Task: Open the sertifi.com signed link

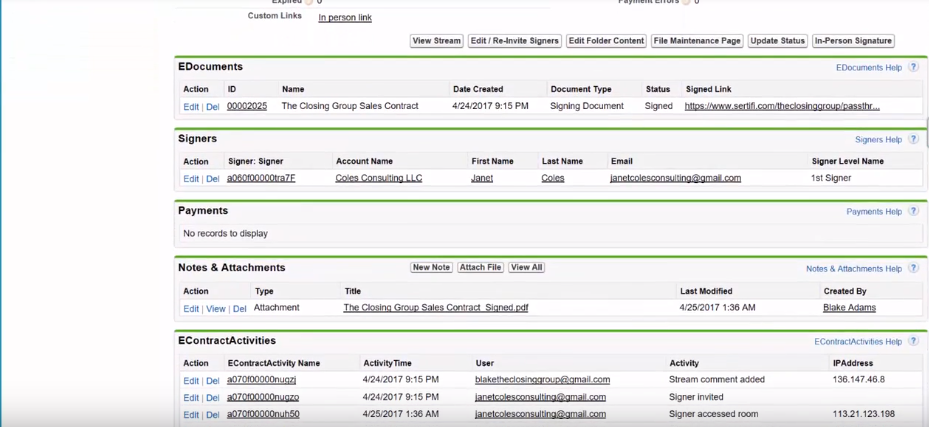Action: tap(782, 106)
